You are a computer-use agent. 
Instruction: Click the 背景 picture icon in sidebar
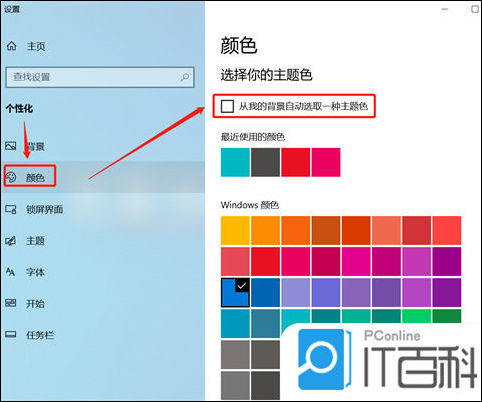coord(11,146)
